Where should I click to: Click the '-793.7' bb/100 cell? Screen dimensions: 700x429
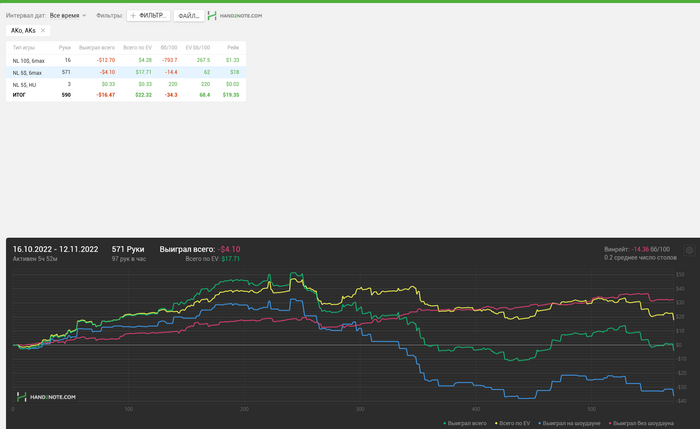point(170,60)
